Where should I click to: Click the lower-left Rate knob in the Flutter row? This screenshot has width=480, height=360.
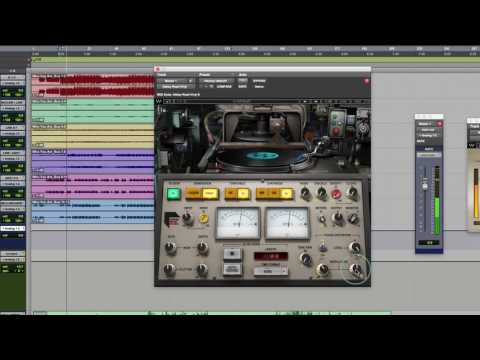coord(169,269)
